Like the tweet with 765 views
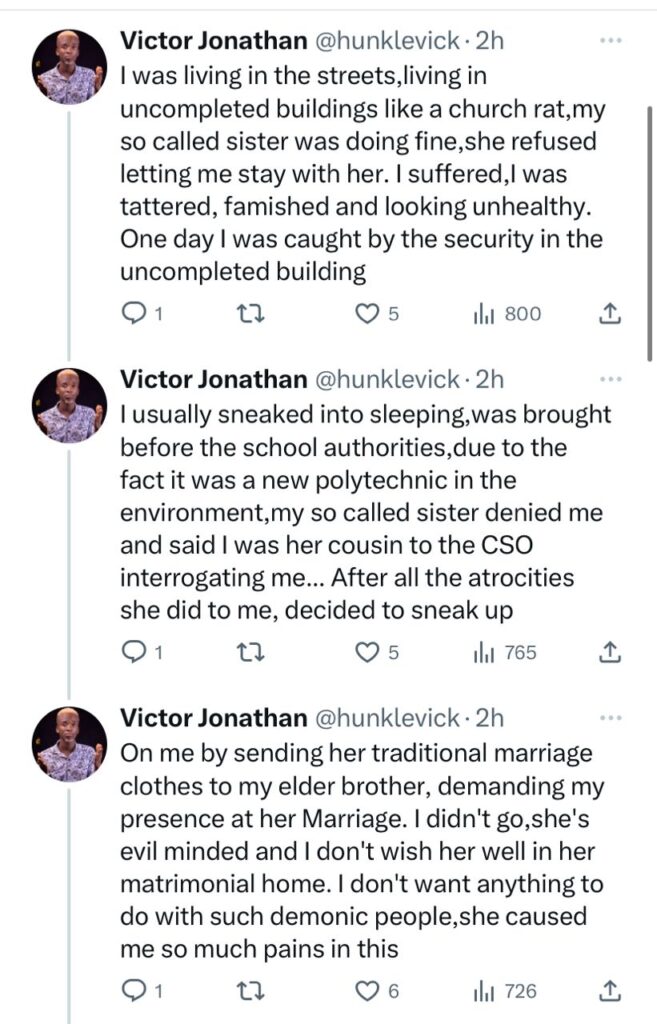This screenshot has width=657, height=1024. coord(369,652)
